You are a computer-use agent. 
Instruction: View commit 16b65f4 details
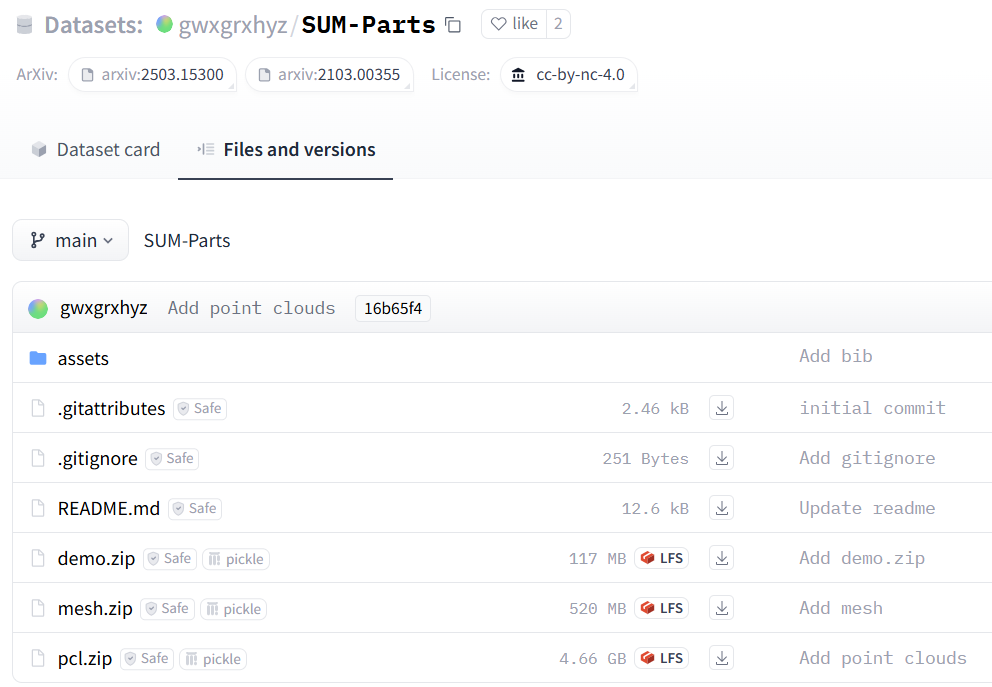point(391,308)
